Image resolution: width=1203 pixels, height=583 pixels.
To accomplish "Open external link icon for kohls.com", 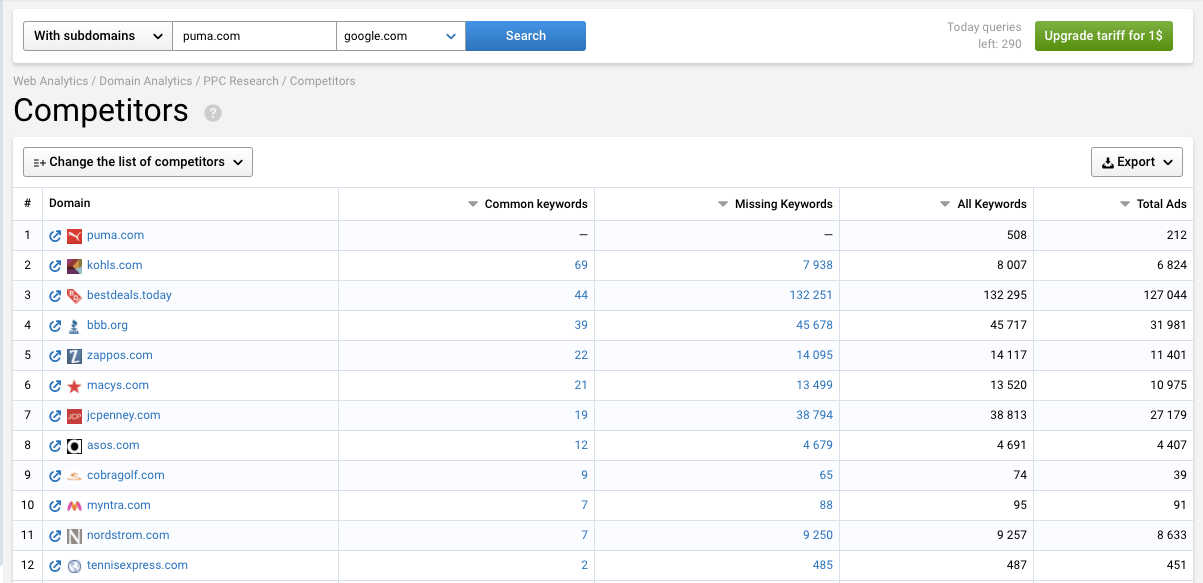I will pos(56,266).
